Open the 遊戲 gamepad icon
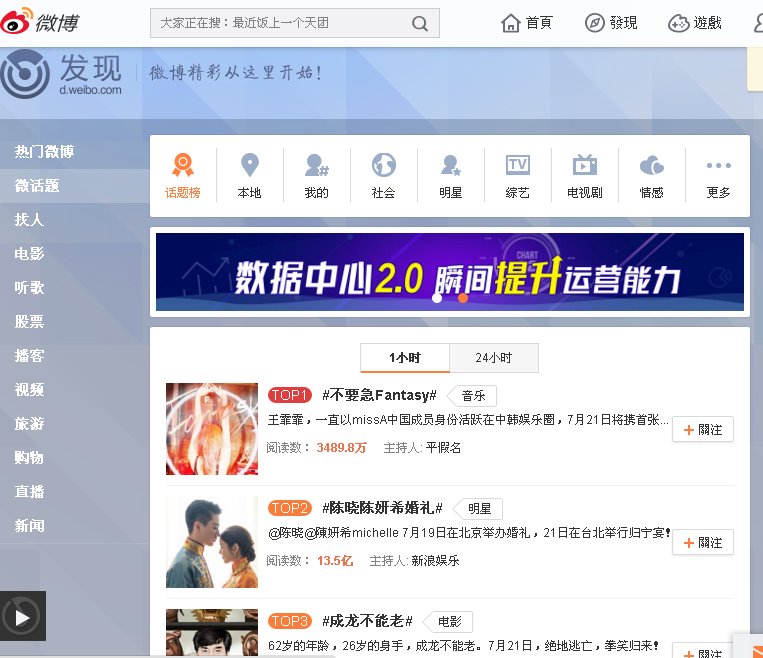Viewport: 763px width, 658px height. pos(678,23)
